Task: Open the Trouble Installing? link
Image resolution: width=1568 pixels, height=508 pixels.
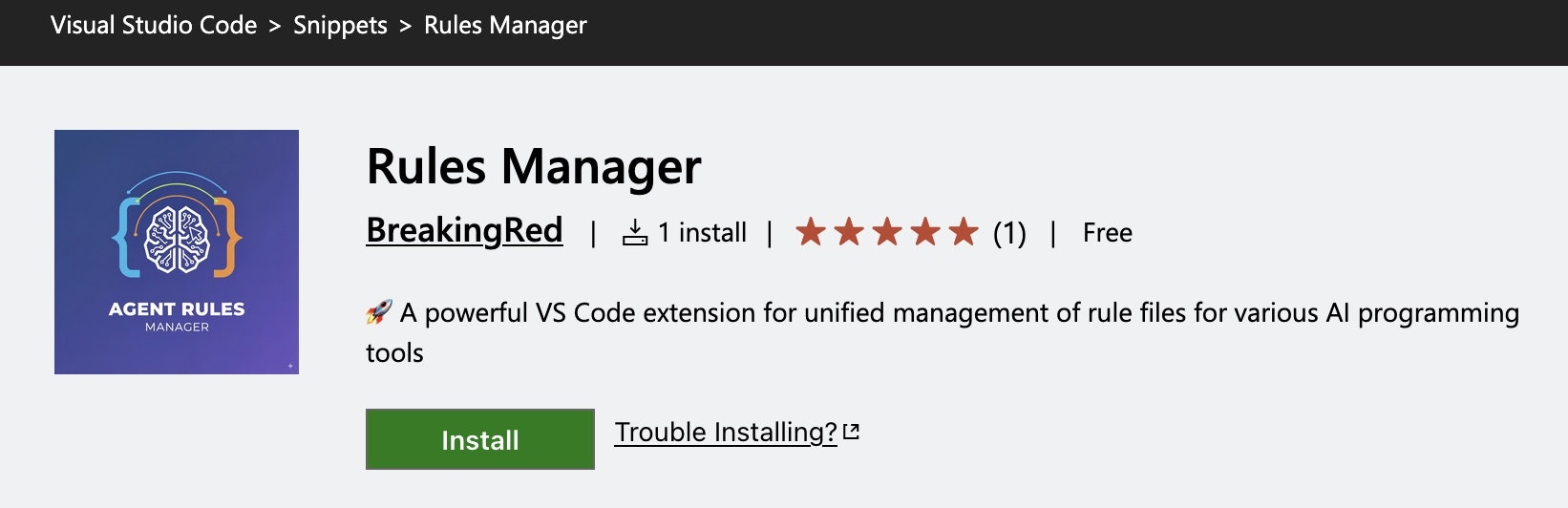Action: [x=726, y=433]
